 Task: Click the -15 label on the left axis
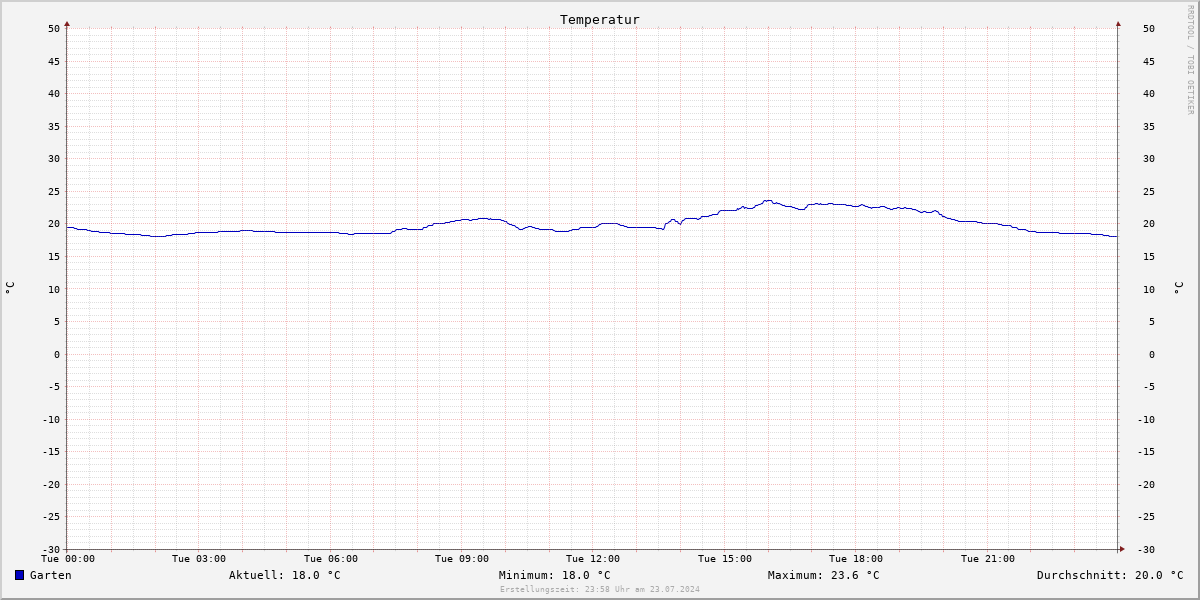[51, 451]
